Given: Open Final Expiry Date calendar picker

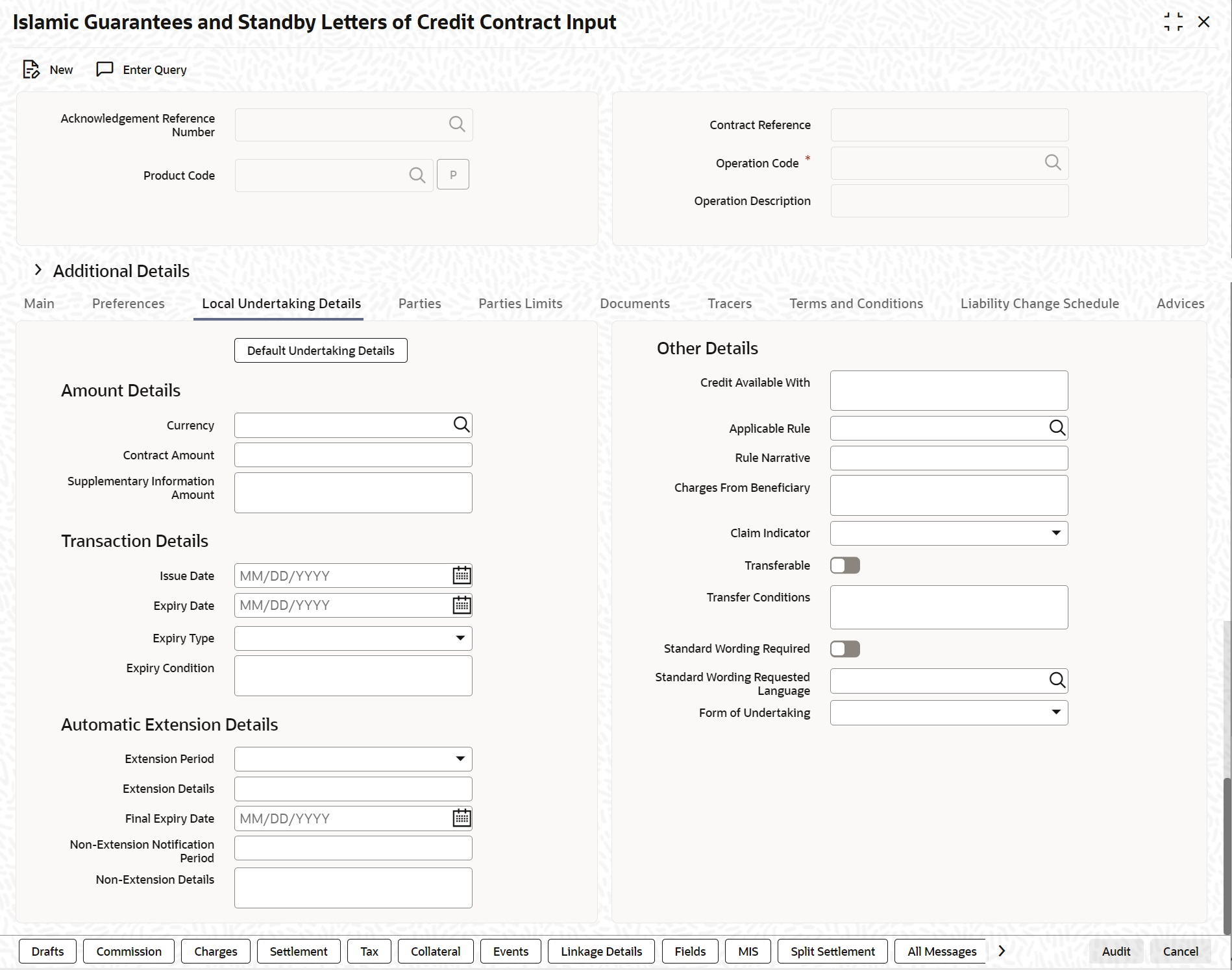Looking at the screenshot, I should tap(462, 818).
